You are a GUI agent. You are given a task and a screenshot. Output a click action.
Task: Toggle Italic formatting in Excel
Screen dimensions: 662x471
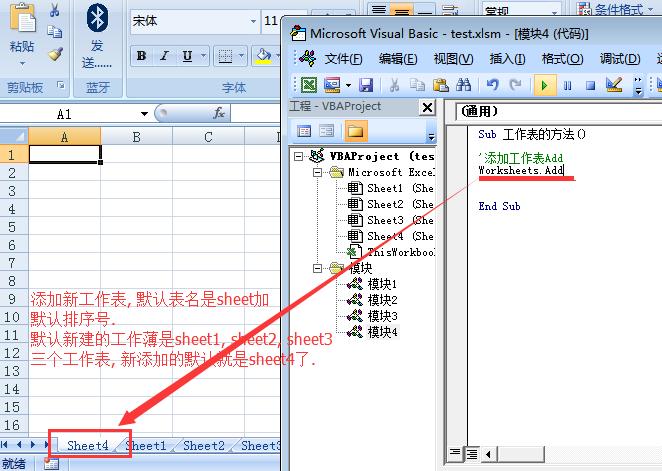(x=164, y=56)
